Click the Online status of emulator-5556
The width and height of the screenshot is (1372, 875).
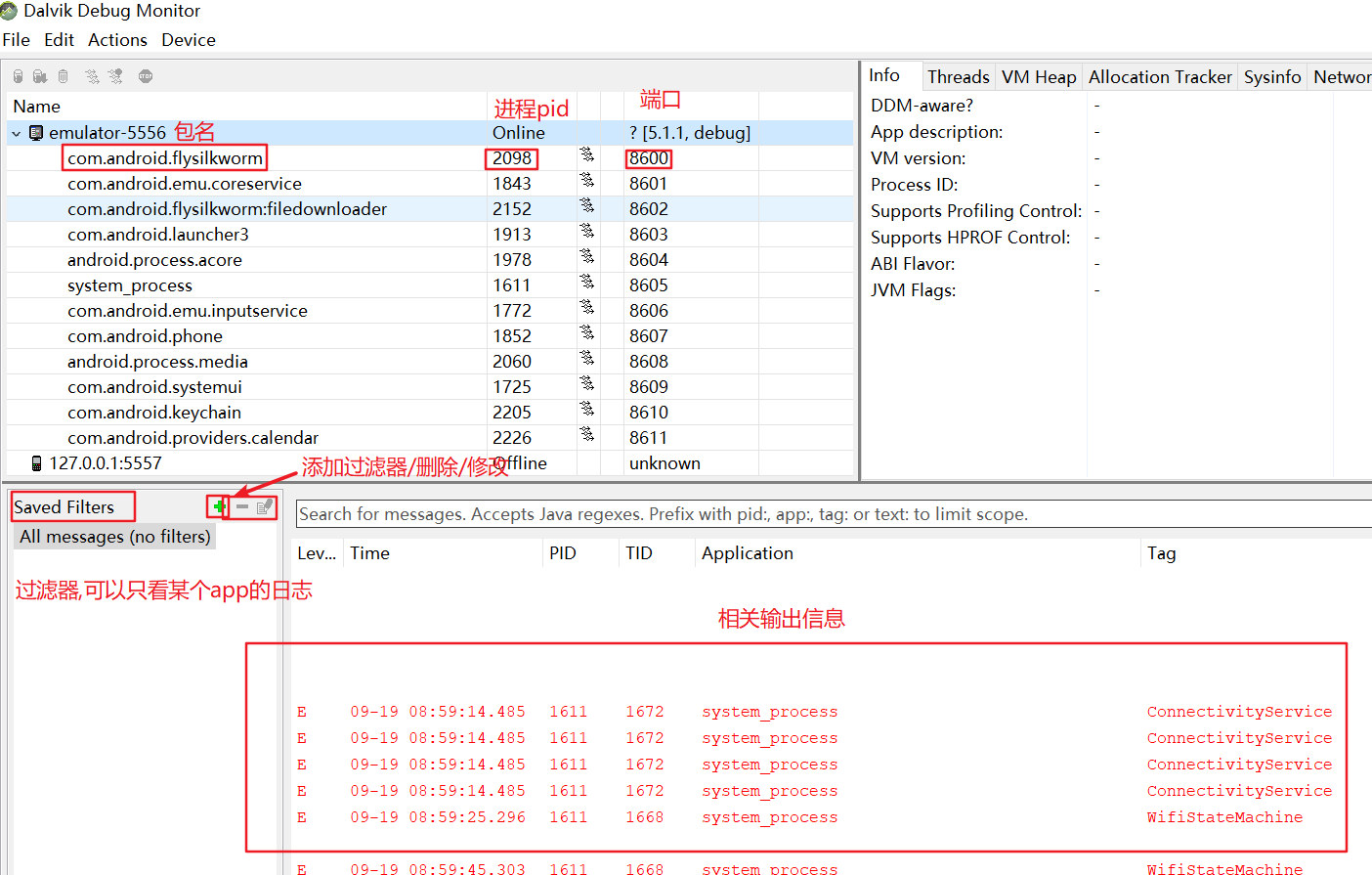click(519, 133)
